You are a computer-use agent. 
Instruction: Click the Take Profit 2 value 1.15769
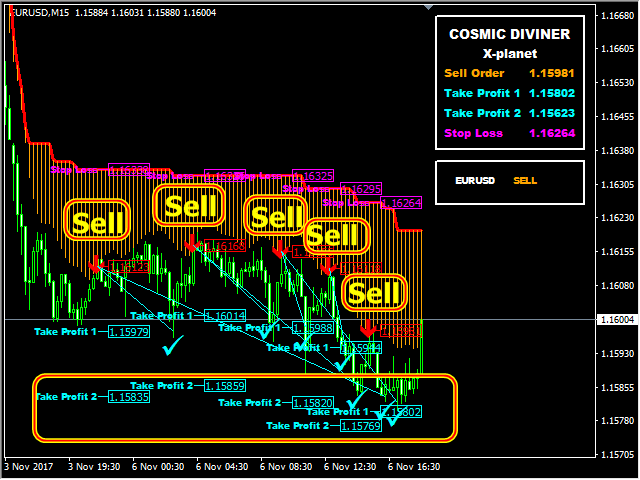coord(361,426)
